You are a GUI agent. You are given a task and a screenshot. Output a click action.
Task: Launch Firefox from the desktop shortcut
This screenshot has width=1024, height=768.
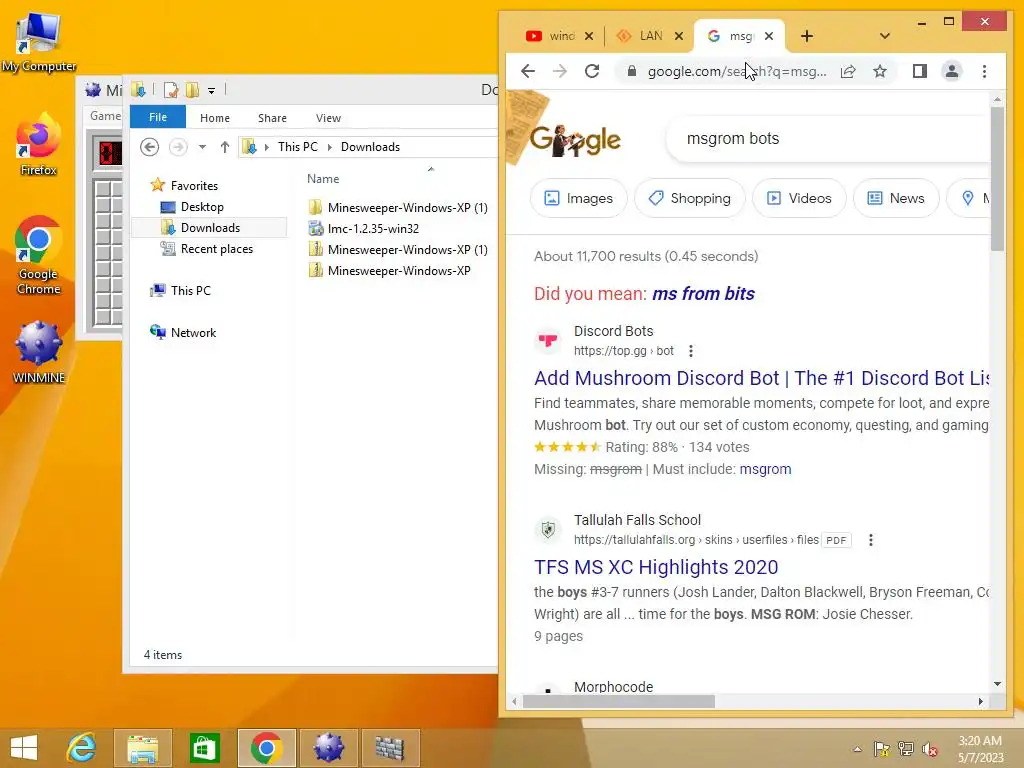click(x=39, y=144)
